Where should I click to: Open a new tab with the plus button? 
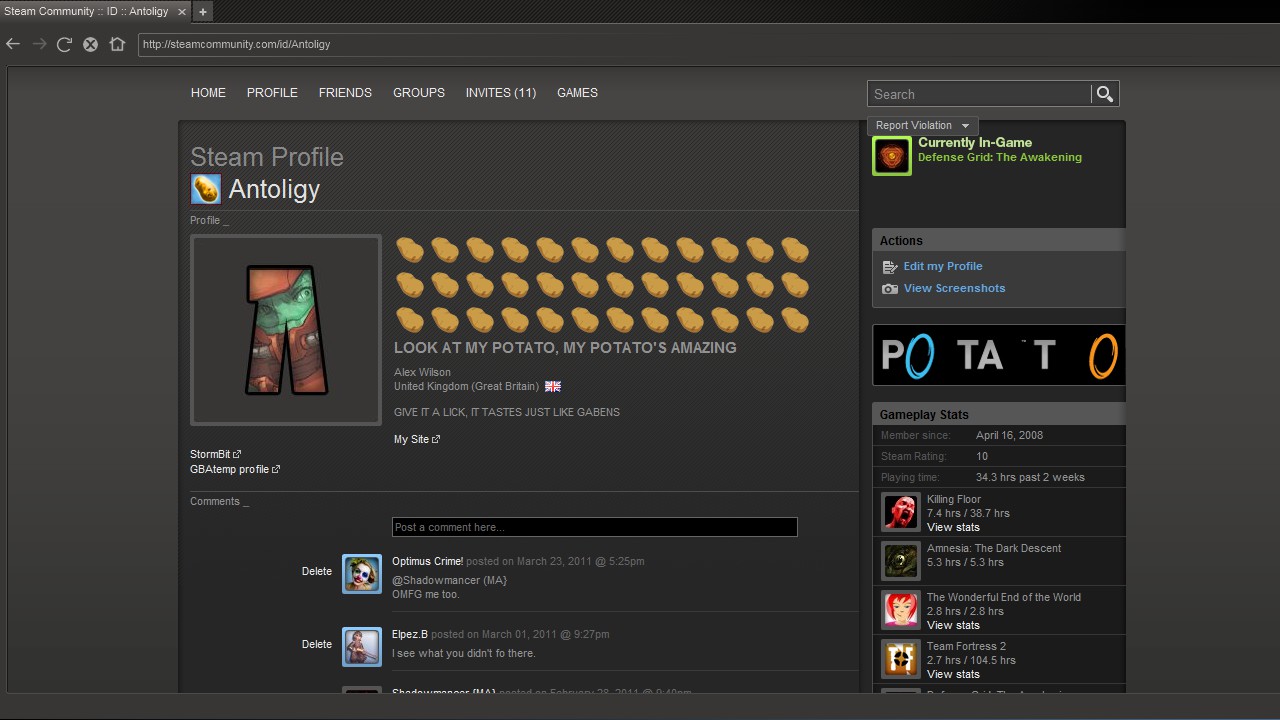[x=202, y=12]
